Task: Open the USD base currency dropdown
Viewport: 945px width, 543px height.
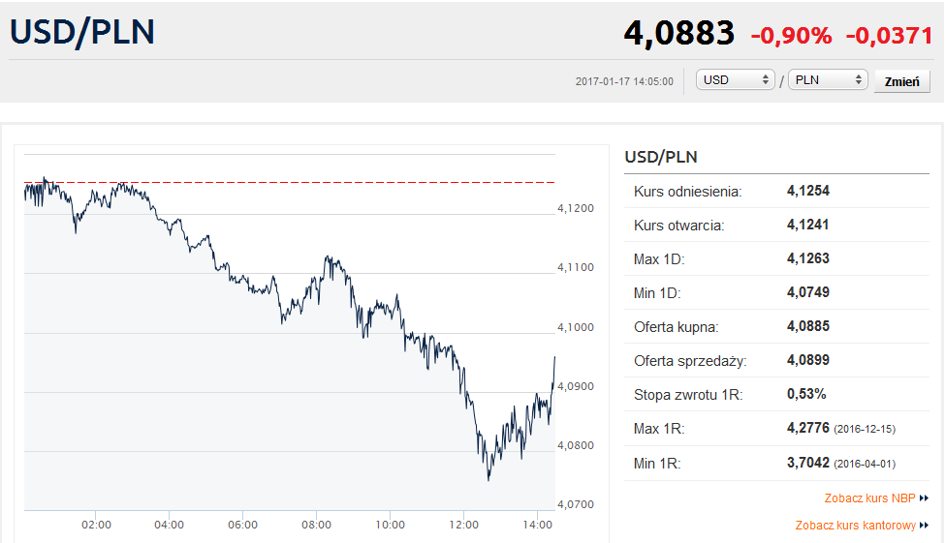Action: [x=736, y=80]
